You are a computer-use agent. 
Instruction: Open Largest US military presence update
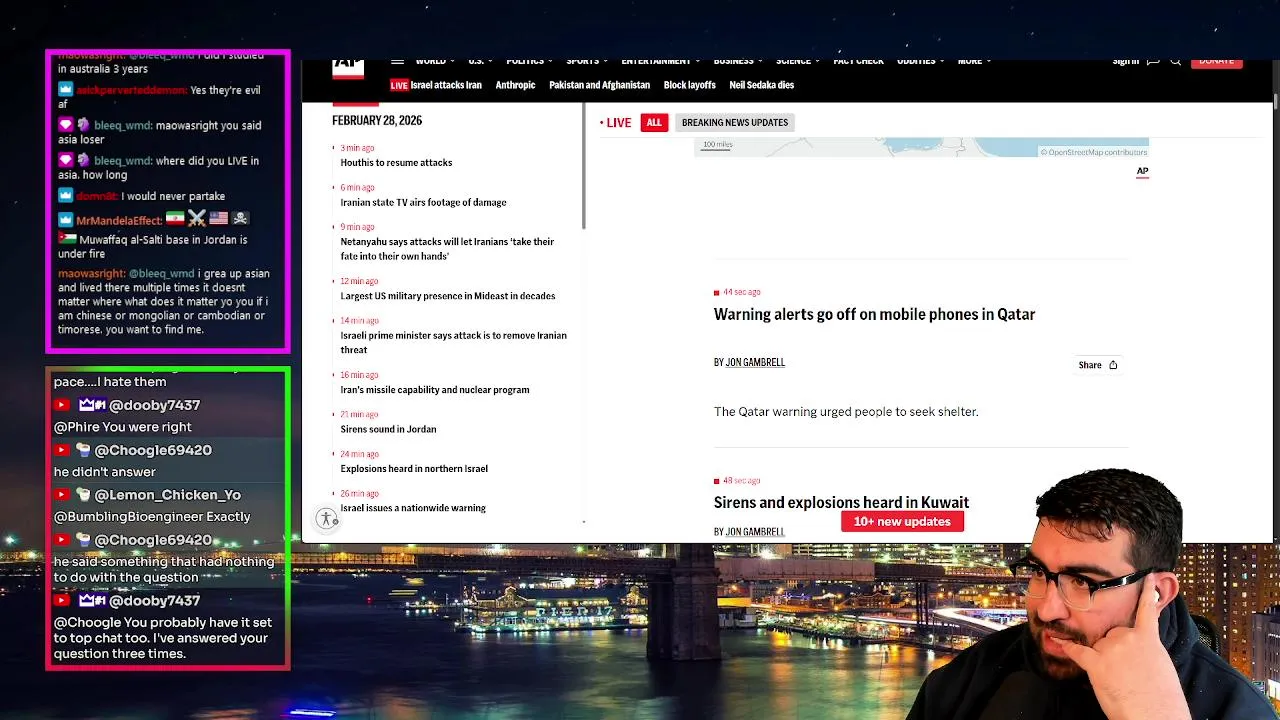pos(447,296)
